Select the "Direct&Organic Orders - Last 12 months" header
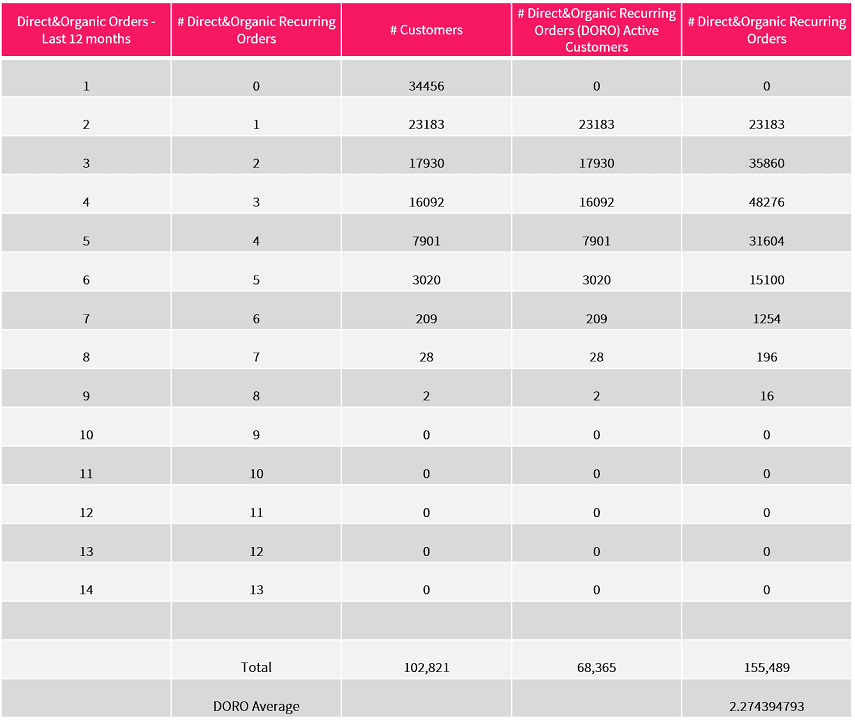The width and height of the screenshot is (855, 723). tap(86, 30)
